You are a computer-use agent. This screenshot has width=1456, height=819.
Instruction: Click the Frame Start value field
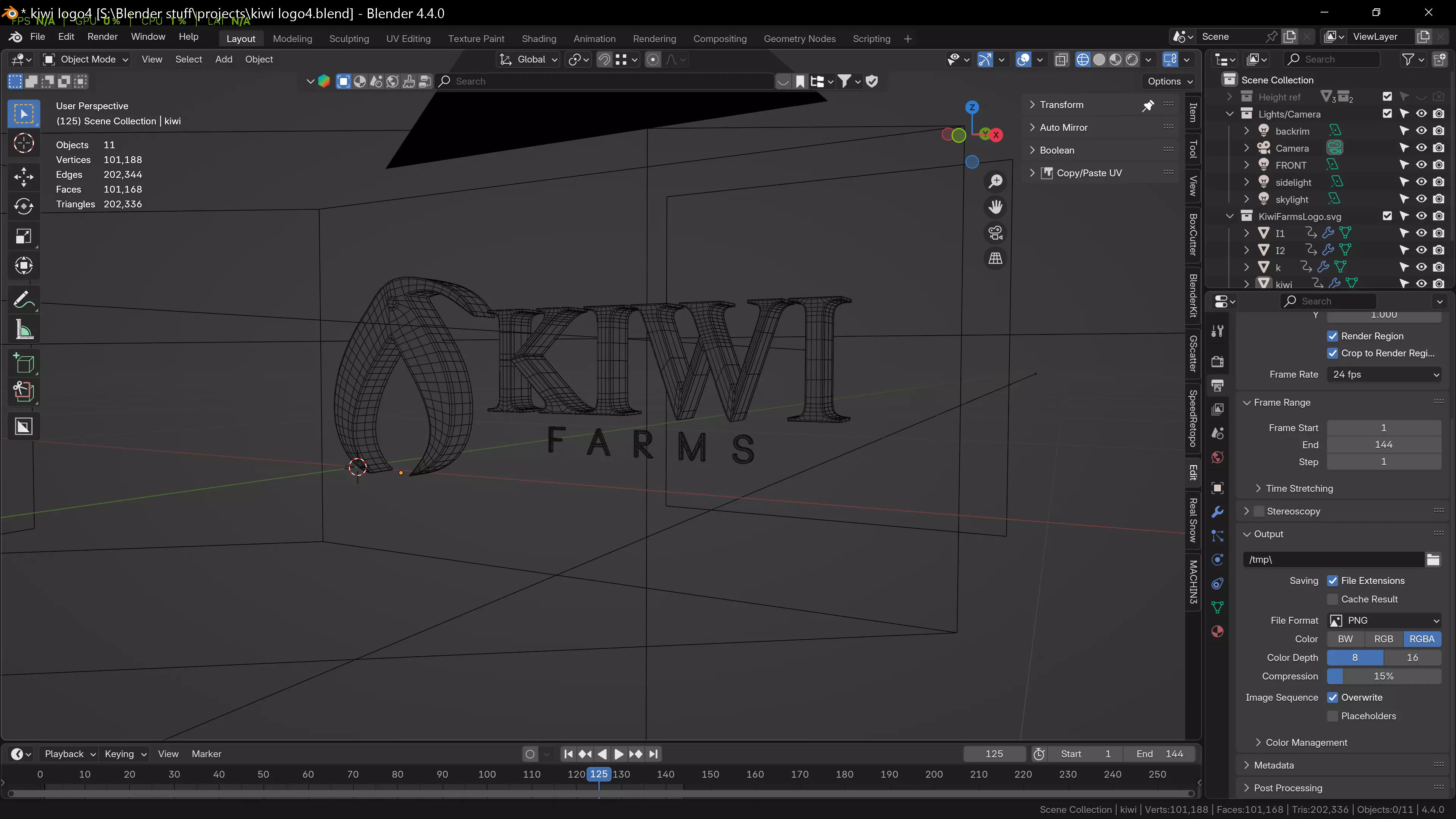click(x=1384, y=428)
